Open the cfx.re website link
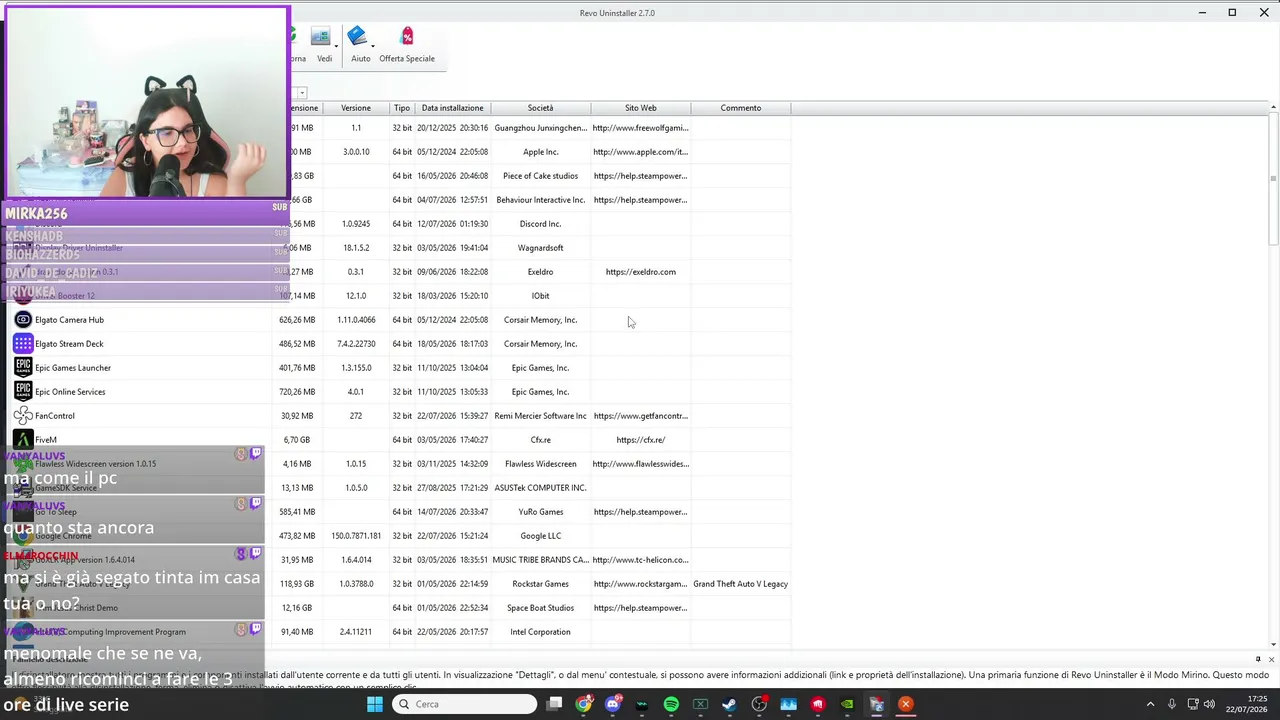Image resolution: width=1280 pixels, height=720 pixels. [x=641, y=440]
